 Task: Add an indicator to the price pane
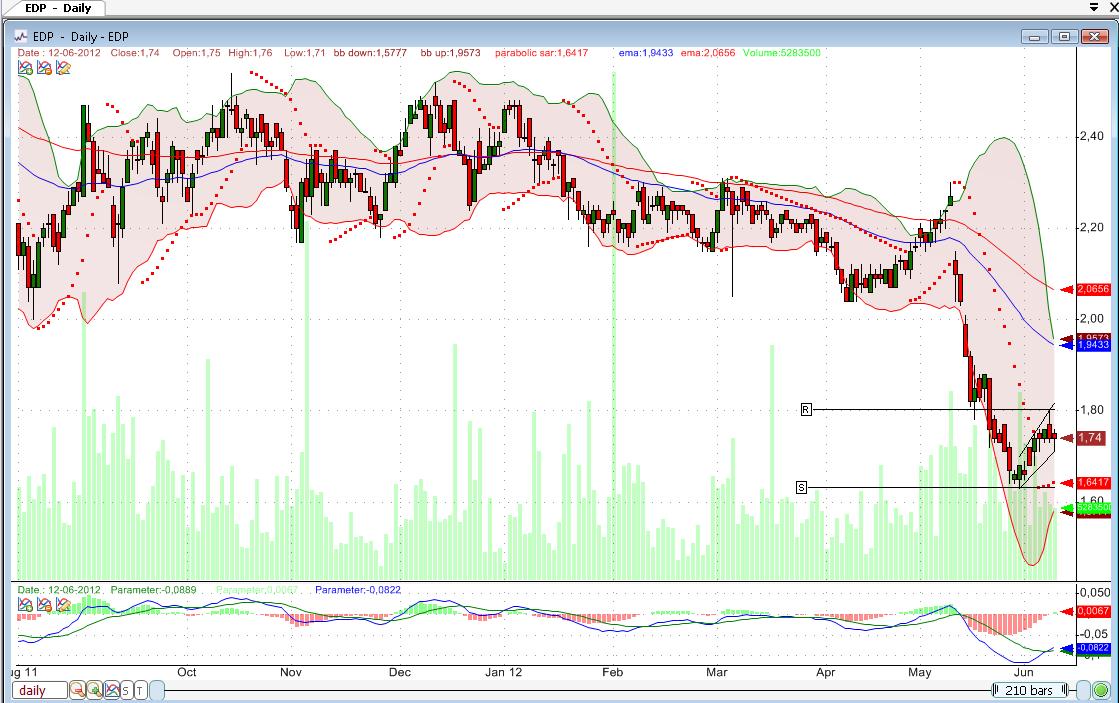25,68
